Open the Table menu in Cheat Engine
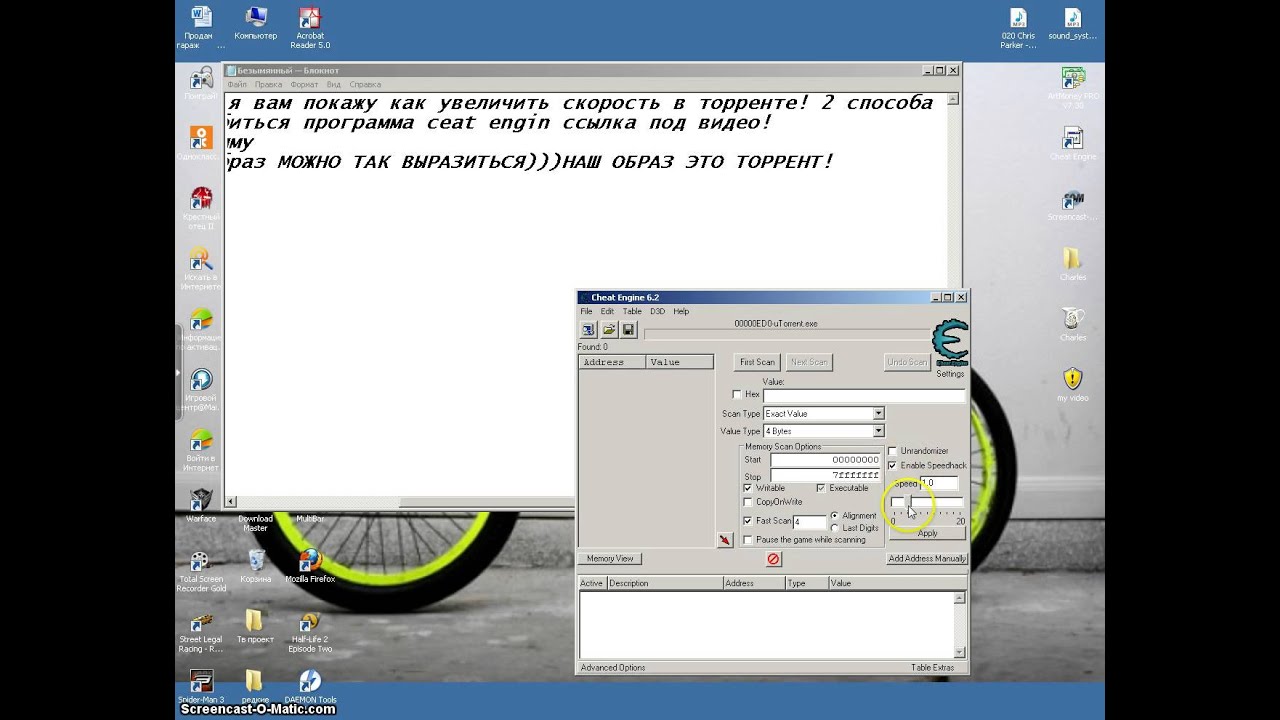Image resolution: width=1280 pixels, height=720 pixels. click(632, 312)
